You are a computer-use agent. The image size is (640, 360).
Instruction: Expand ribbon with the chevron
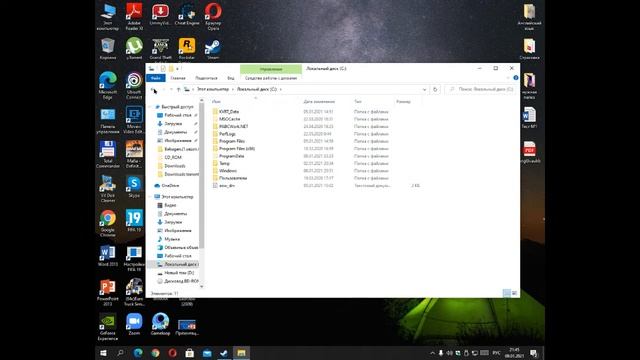[508, 78]
